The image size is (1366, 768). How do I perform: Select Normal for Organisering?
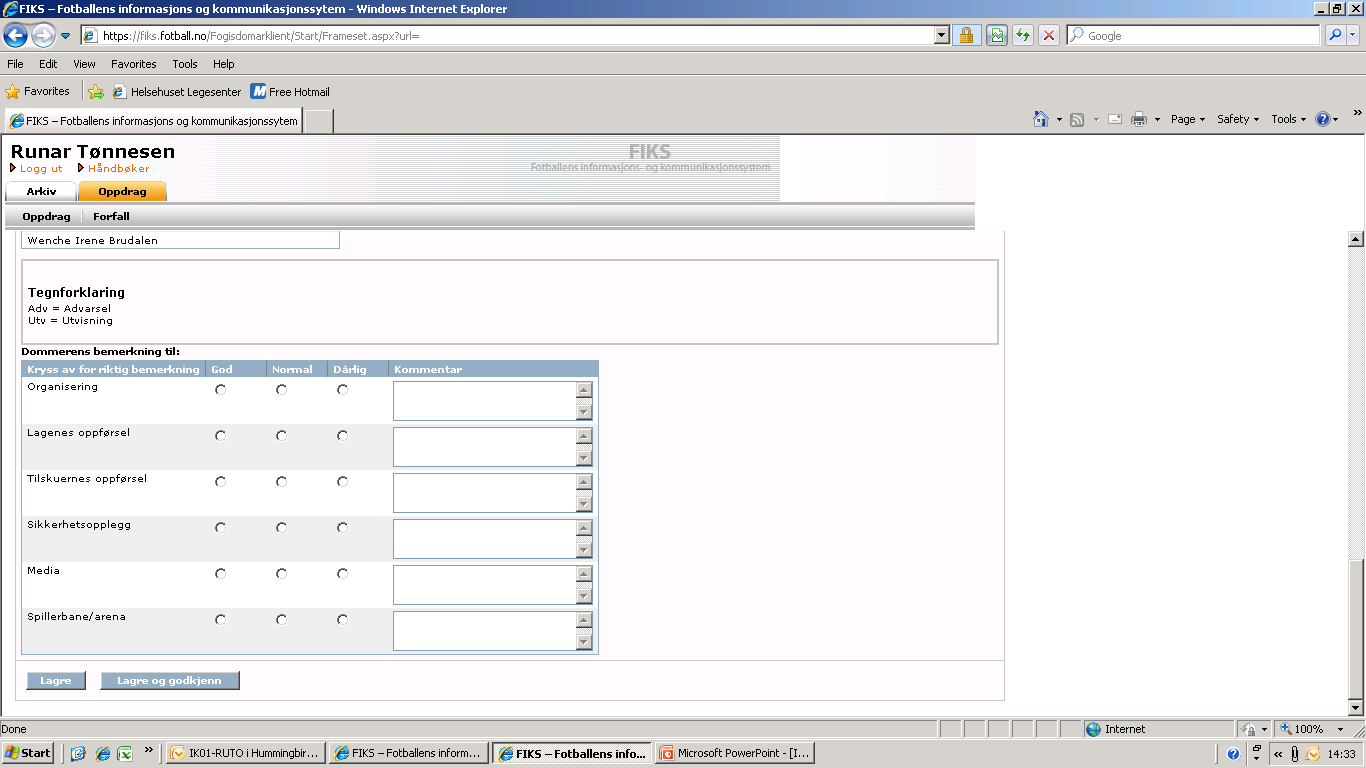point(282,390)
